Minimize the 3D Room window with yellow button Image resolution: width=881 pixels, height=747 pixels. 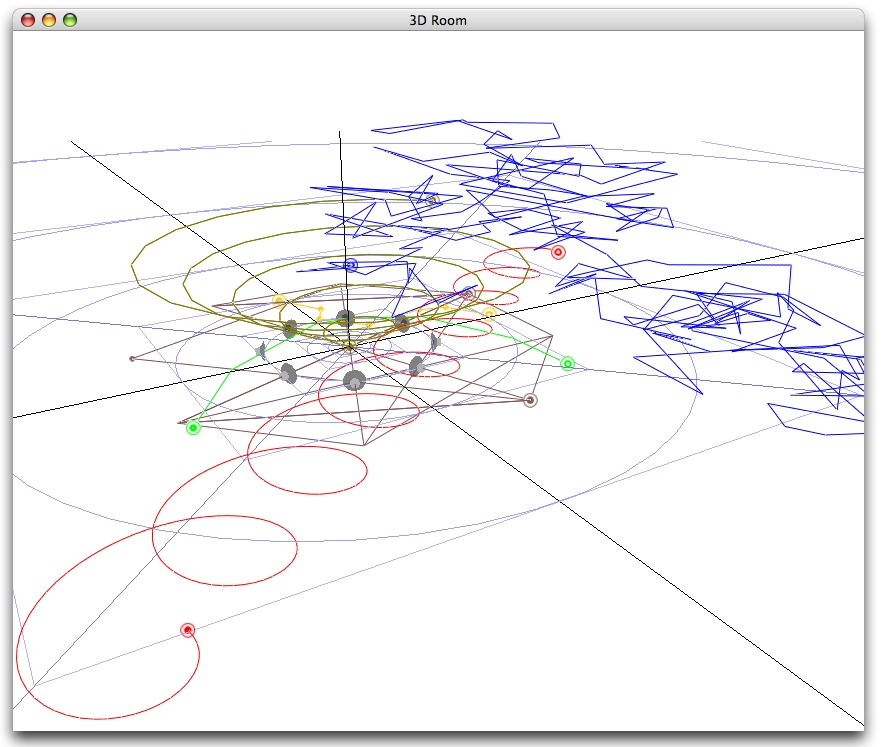click(x=49, y=20)
